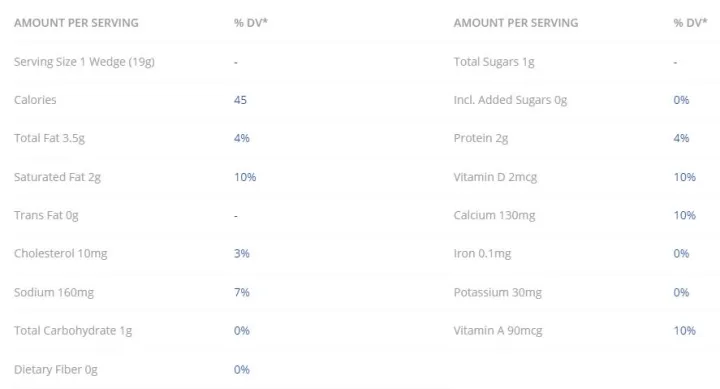Click the right % DV* column header
720x389 pixels.
click(690, 23)
